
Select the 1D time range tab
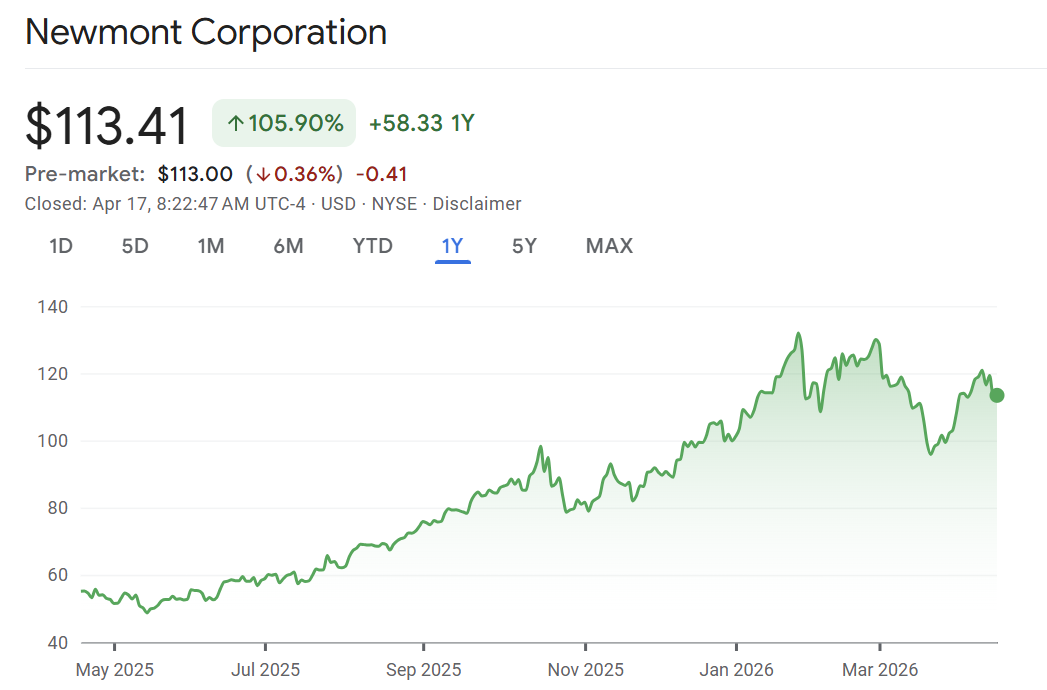(x=61, y=246)
